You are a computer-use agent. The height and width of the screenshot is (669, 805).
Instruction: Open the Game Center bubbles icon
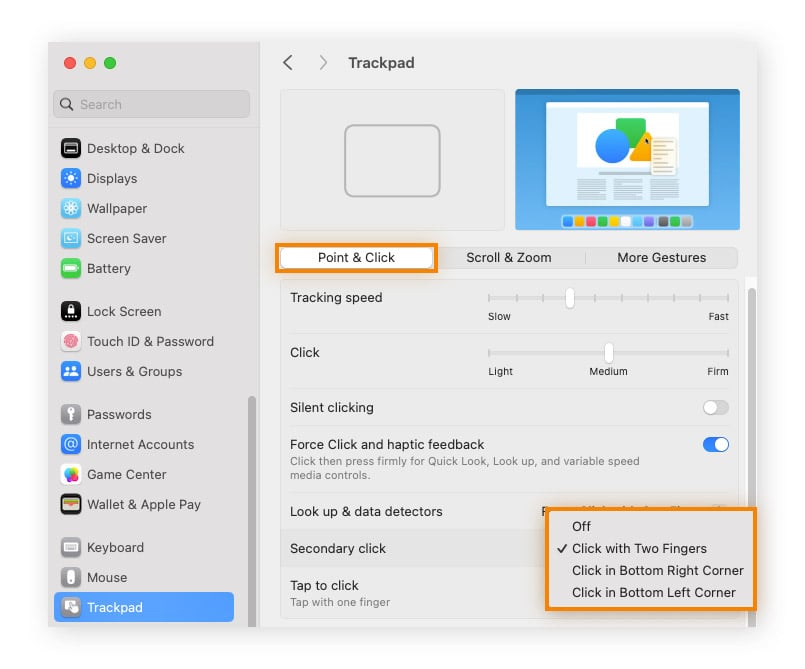point(71,474)
